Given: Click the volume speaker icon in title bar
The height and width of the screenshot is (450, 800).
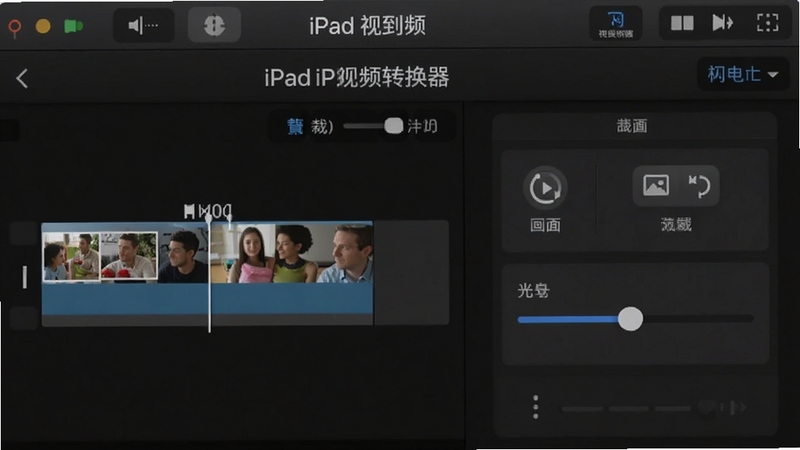Looking at the screenshot, I should pos(143,25).
